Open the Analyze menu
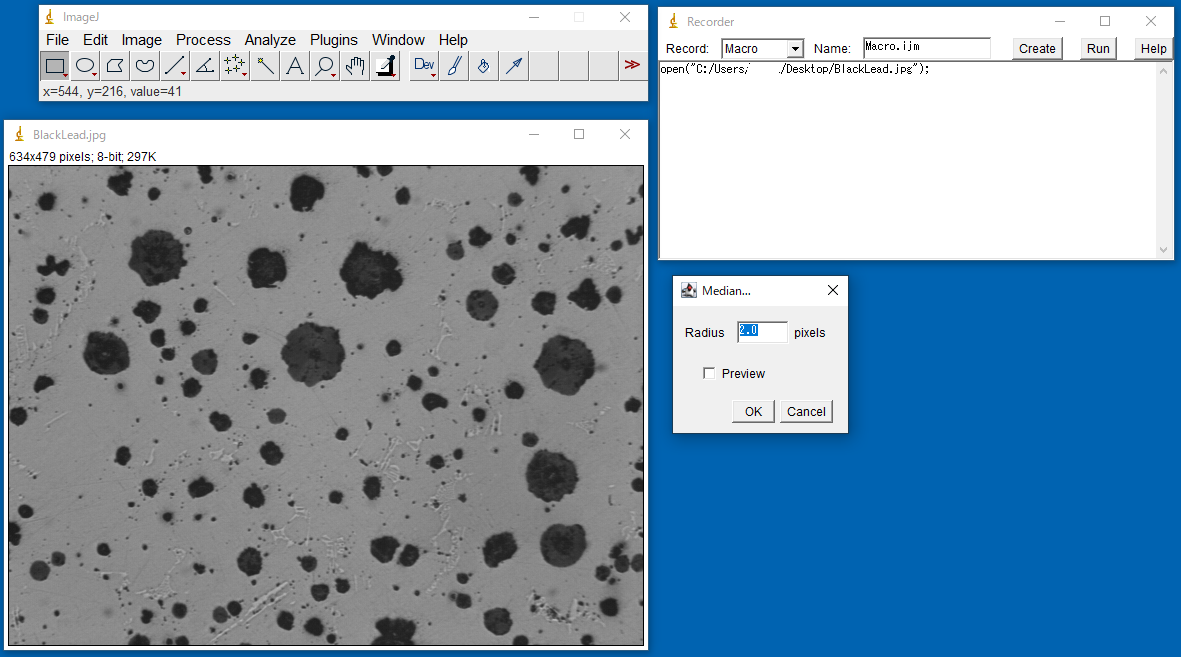The height and width of the screenshot is (657, 1181). pyautogui.click(x=270, y=40)
